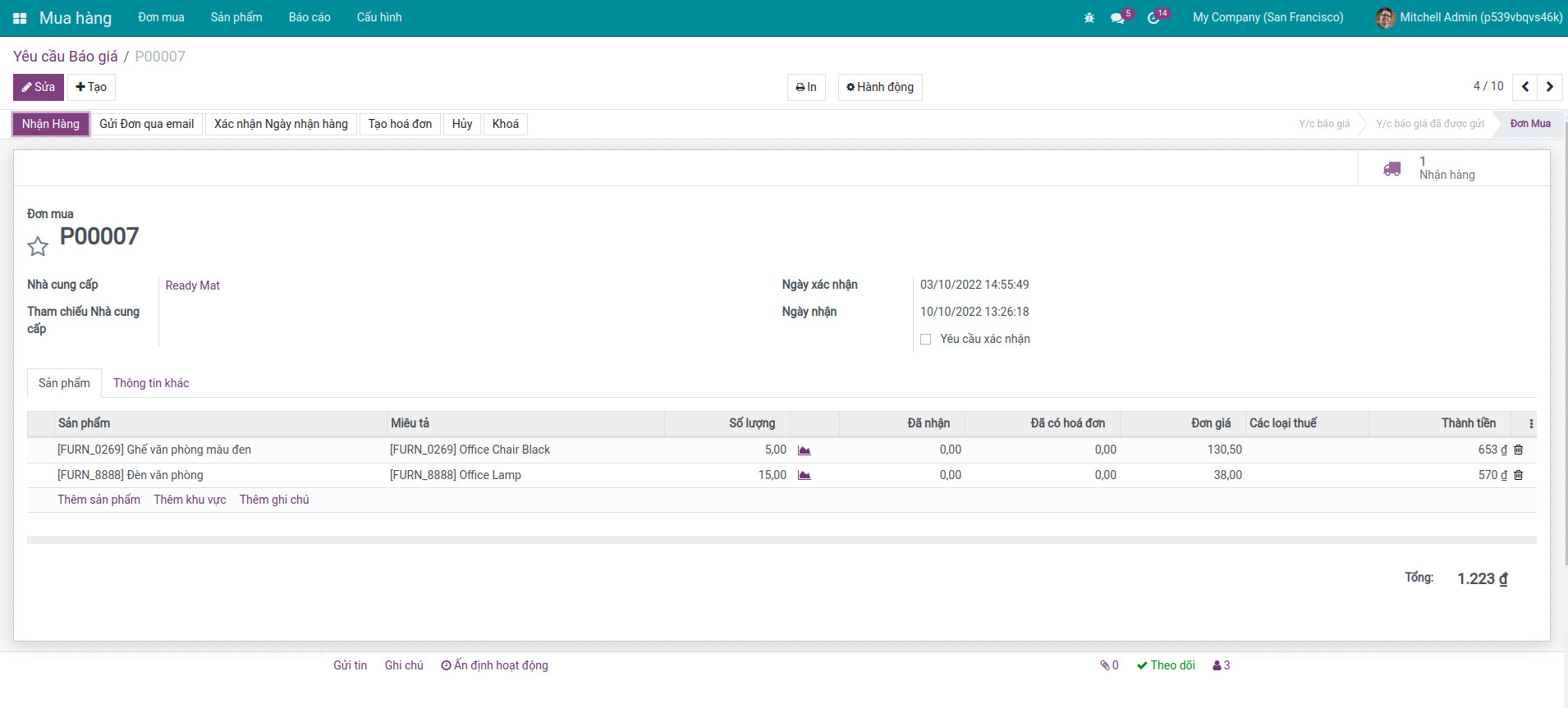
Task: Click the debug bug icon
Action: tap(1089, 18)
